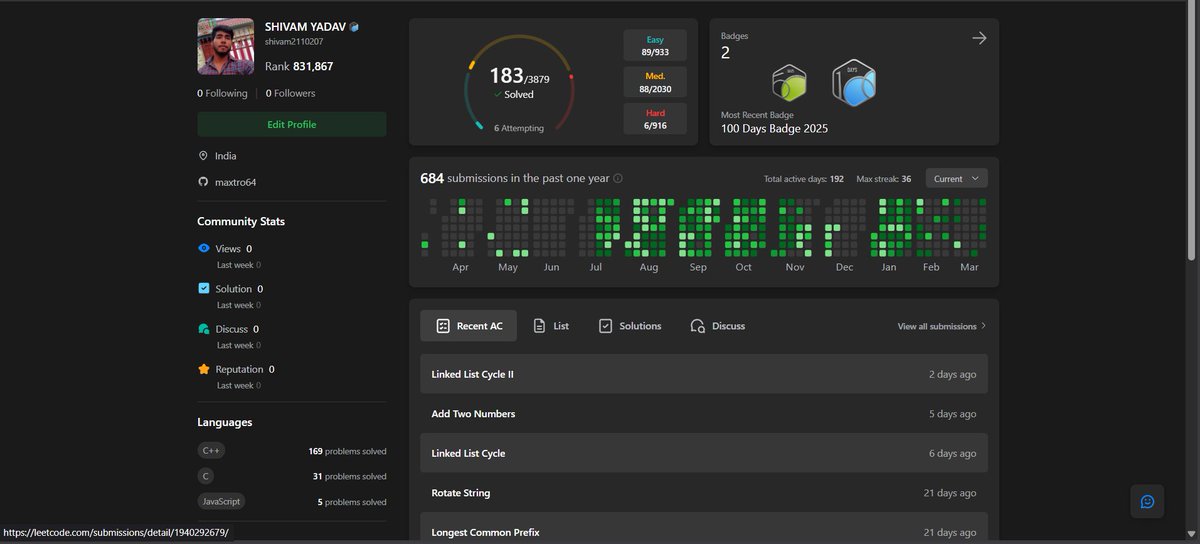
Task: Open the Current year dropdown
Action: pos(957,178)
